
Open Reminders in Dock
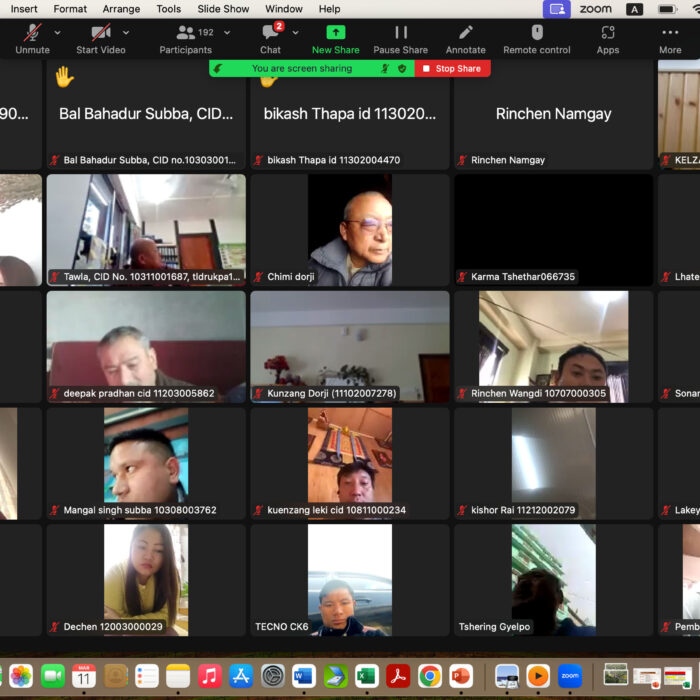pyautogui.click(x=147, y=676)
